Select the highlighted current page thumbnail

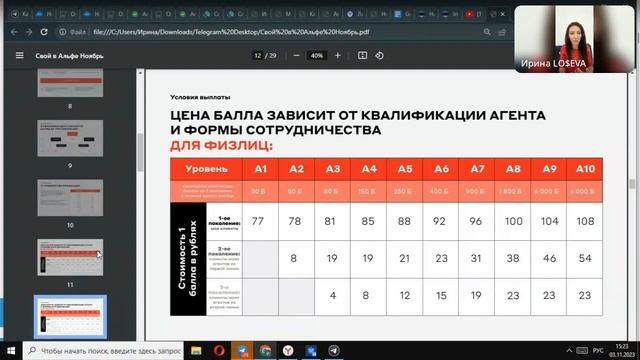point(70,317)
